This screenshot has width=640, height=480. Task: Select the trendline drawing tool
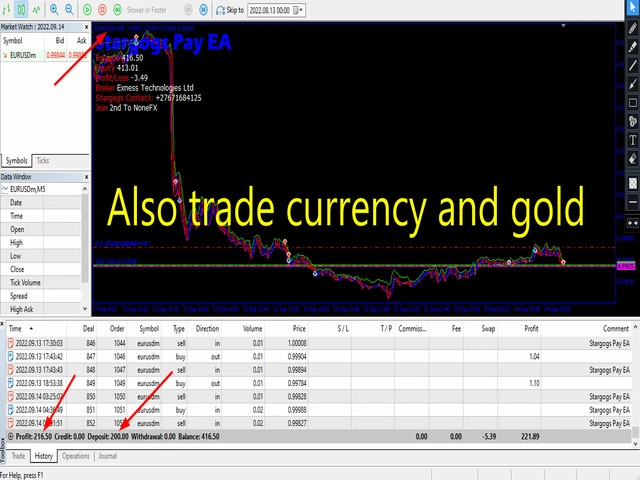click(x=631, y=65)
